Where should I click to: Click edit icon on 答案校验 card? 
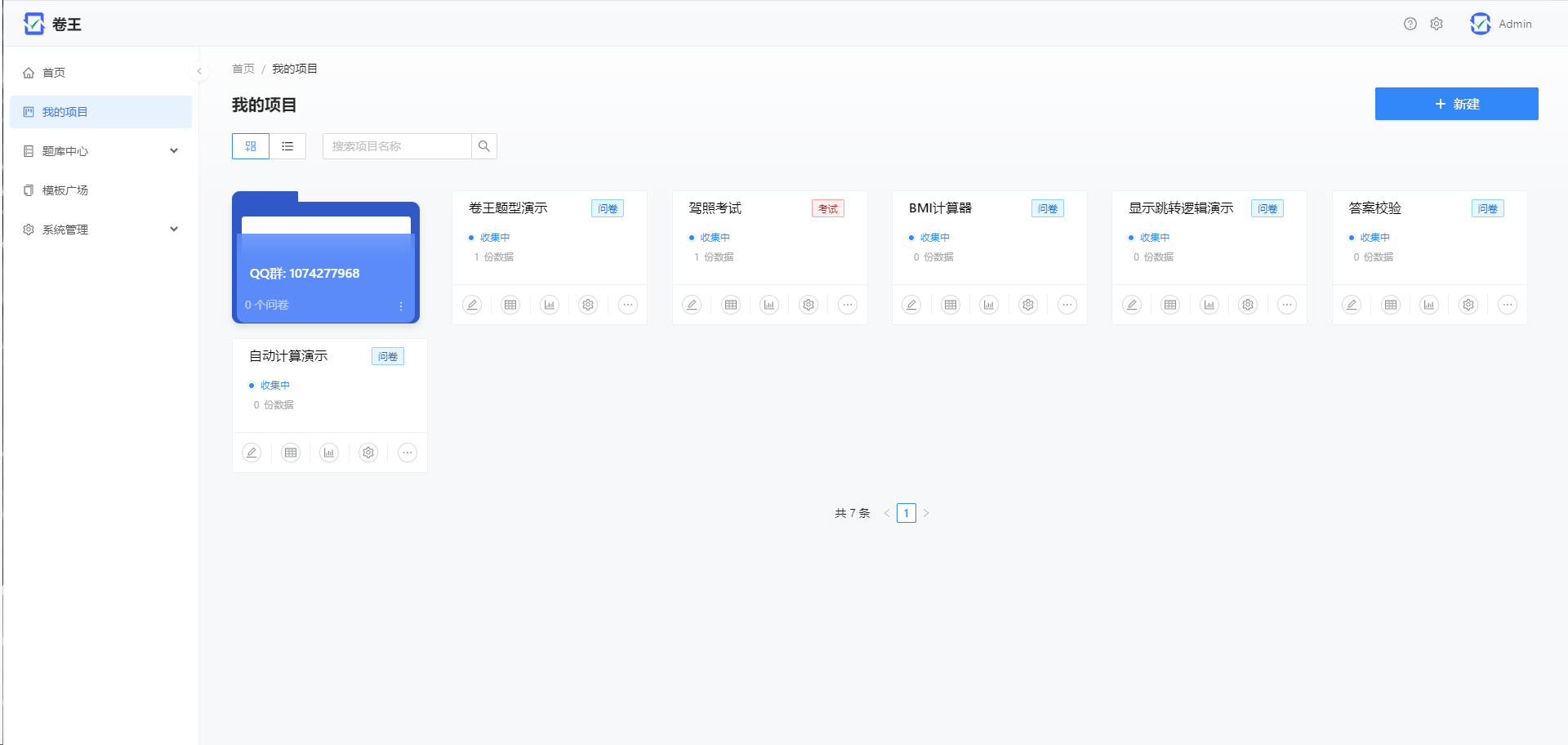pos(1352,305)
